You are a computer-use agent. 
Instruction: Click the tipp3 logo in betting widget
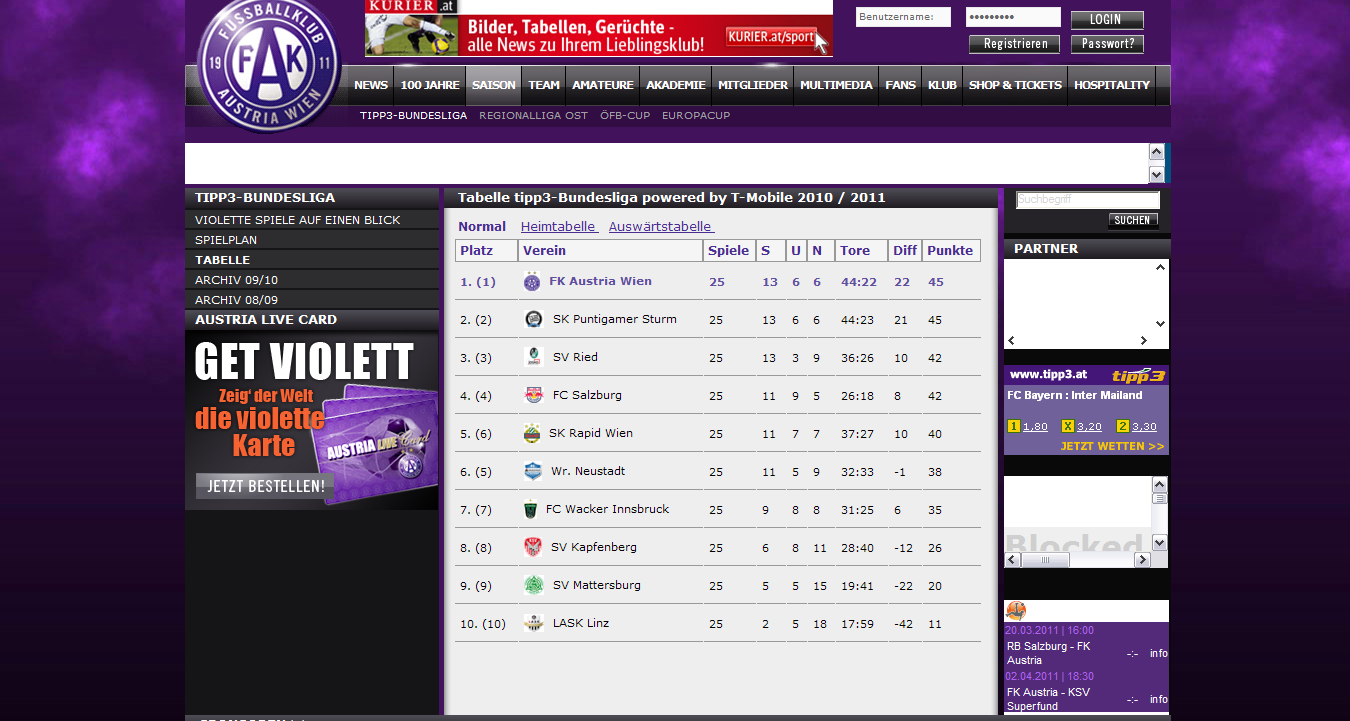(x=1139, y=375)
